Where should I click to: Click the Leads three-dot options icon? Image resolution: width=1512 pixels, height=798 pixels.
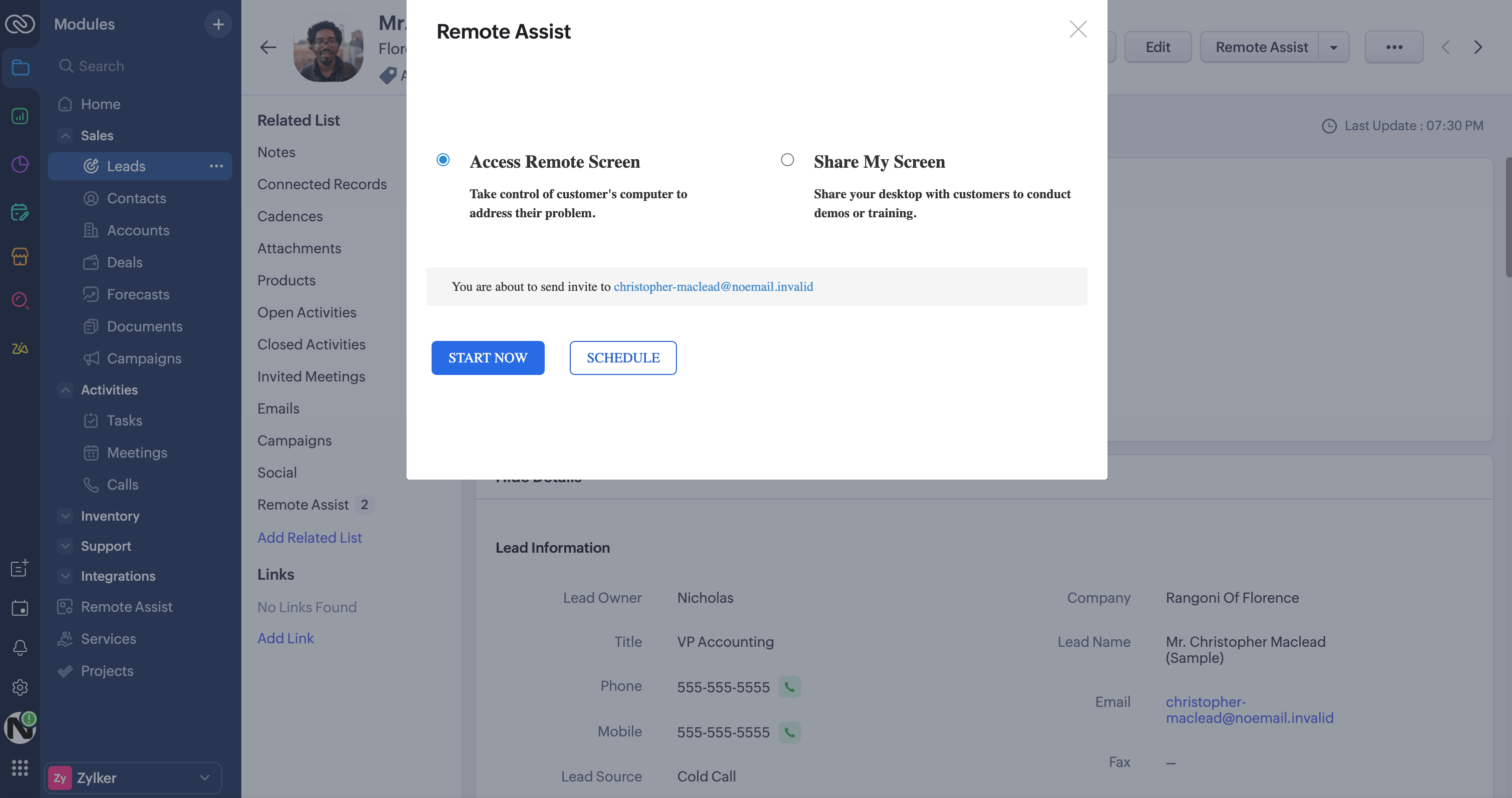pyautogui.click(x=216, y=166)
